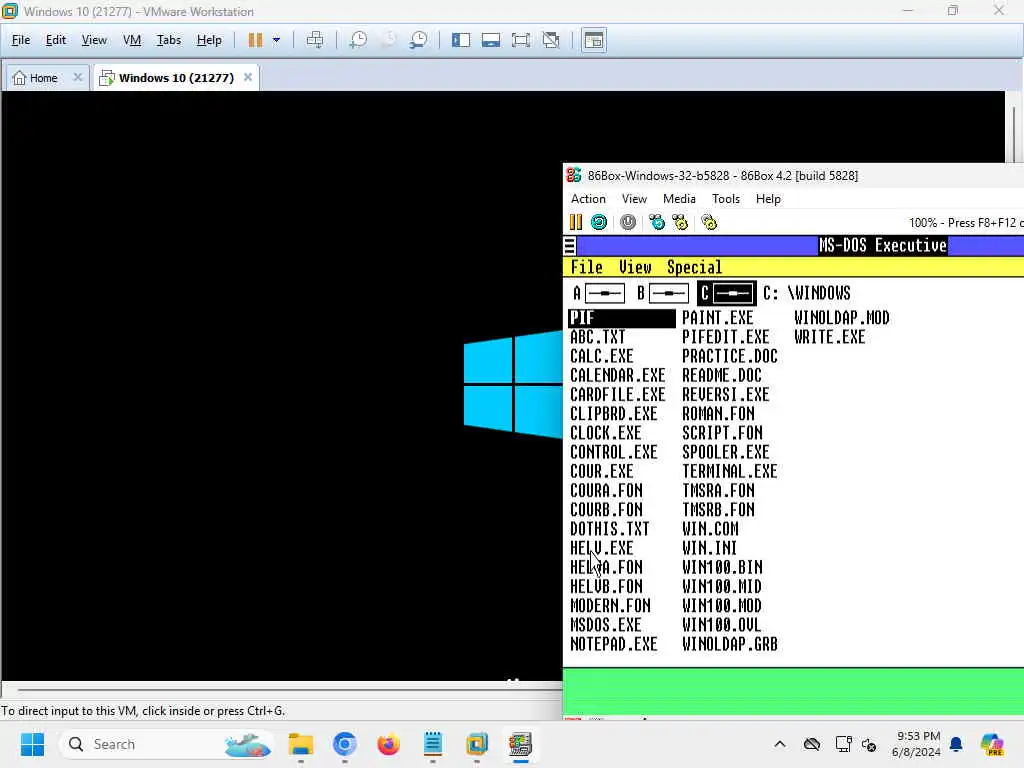Open 86Box Help menu
Image resolution: width=1024 pixels, height=768 pixels.
768,199
